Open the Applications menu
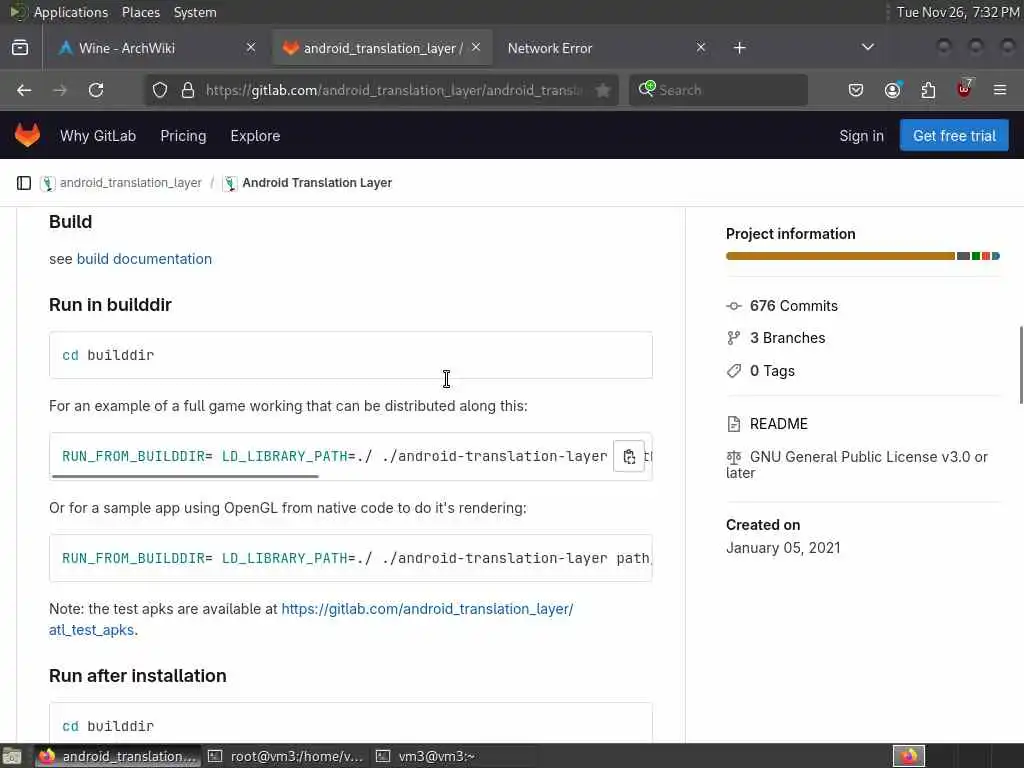 [x=71, y=12]
